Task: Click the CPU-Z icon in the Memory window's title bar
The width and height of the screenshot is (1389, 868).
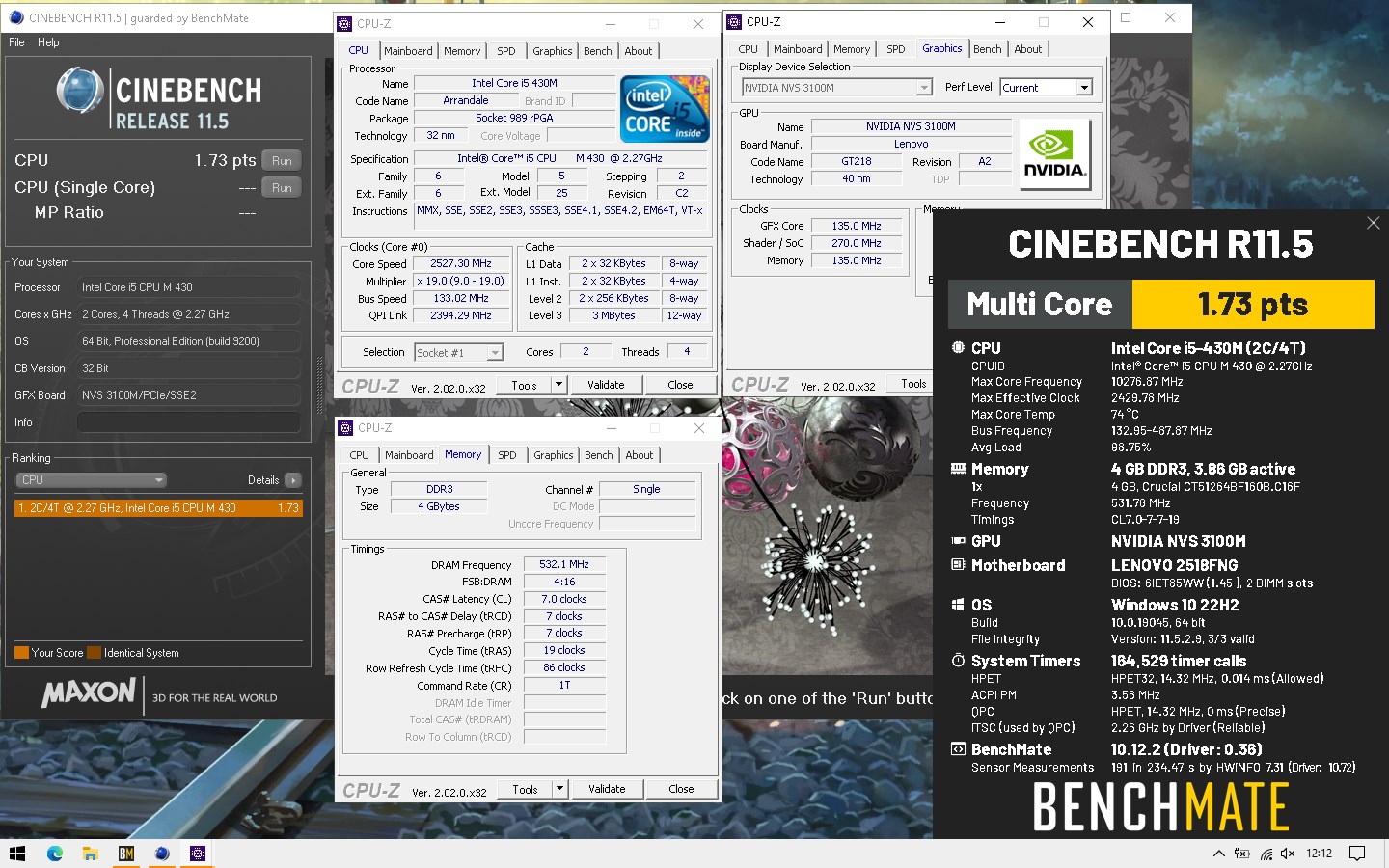Action: (x=345, y=428)
